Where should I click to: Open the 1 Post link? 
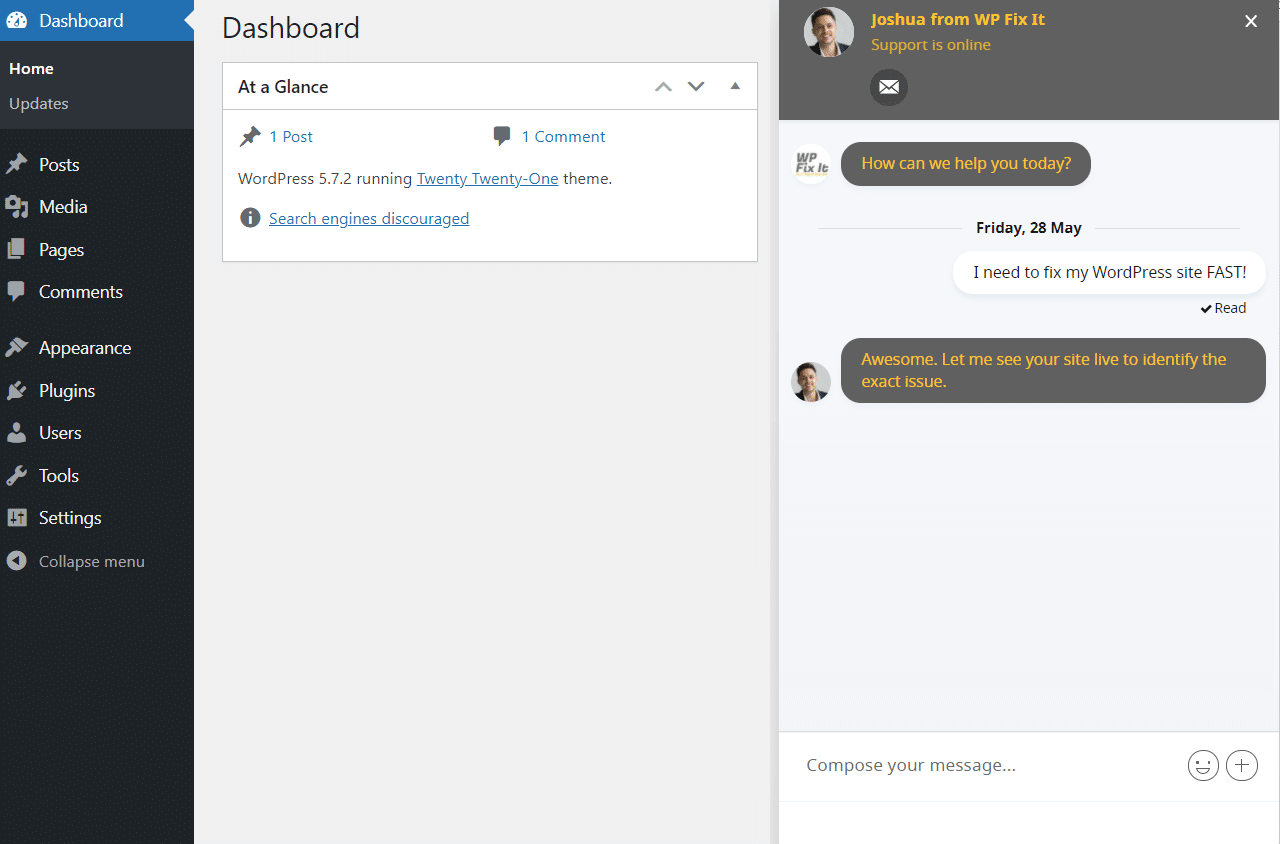(x=291, y=137)
